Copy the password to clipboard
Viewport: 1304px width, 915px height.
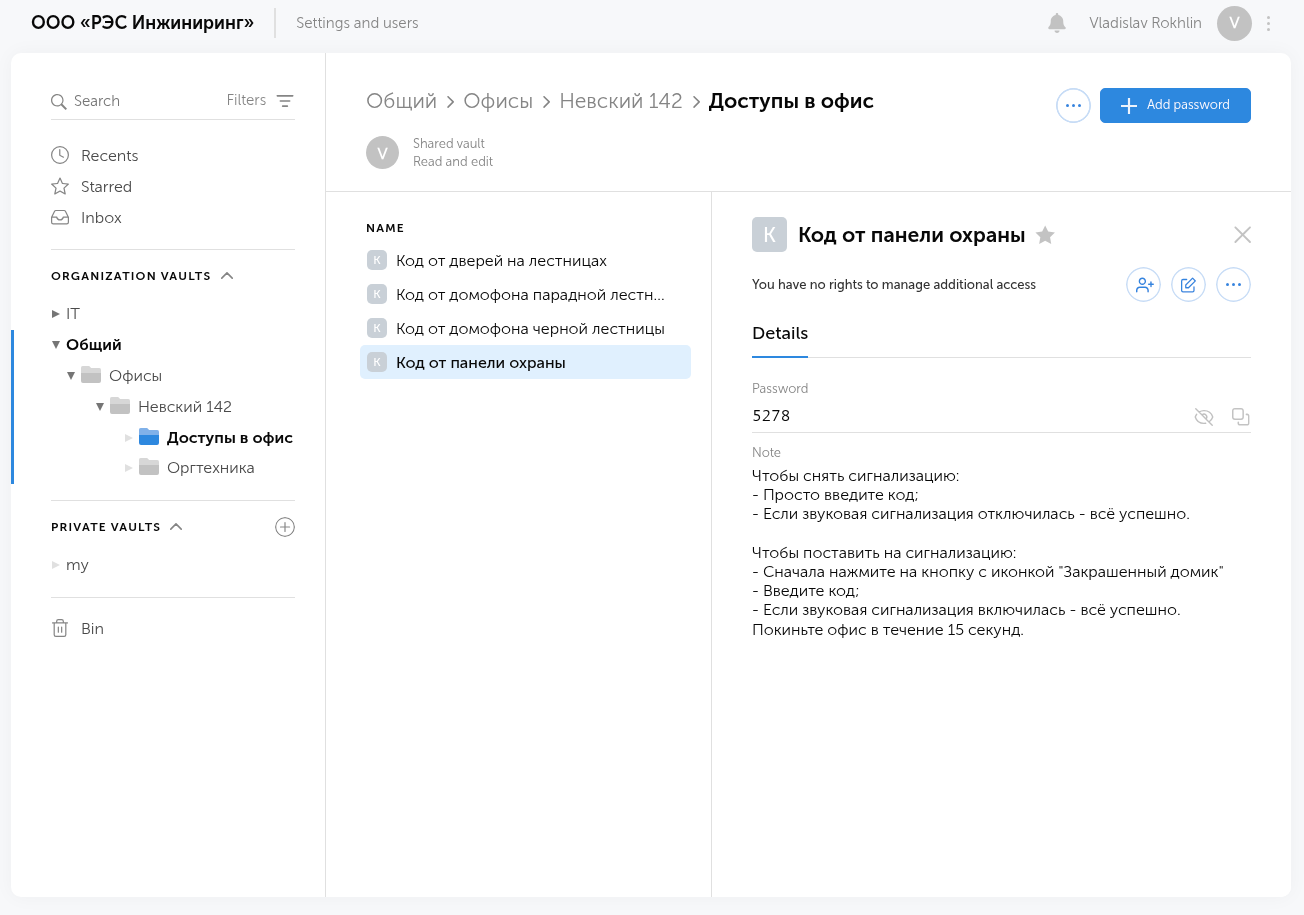point(1240,416)
